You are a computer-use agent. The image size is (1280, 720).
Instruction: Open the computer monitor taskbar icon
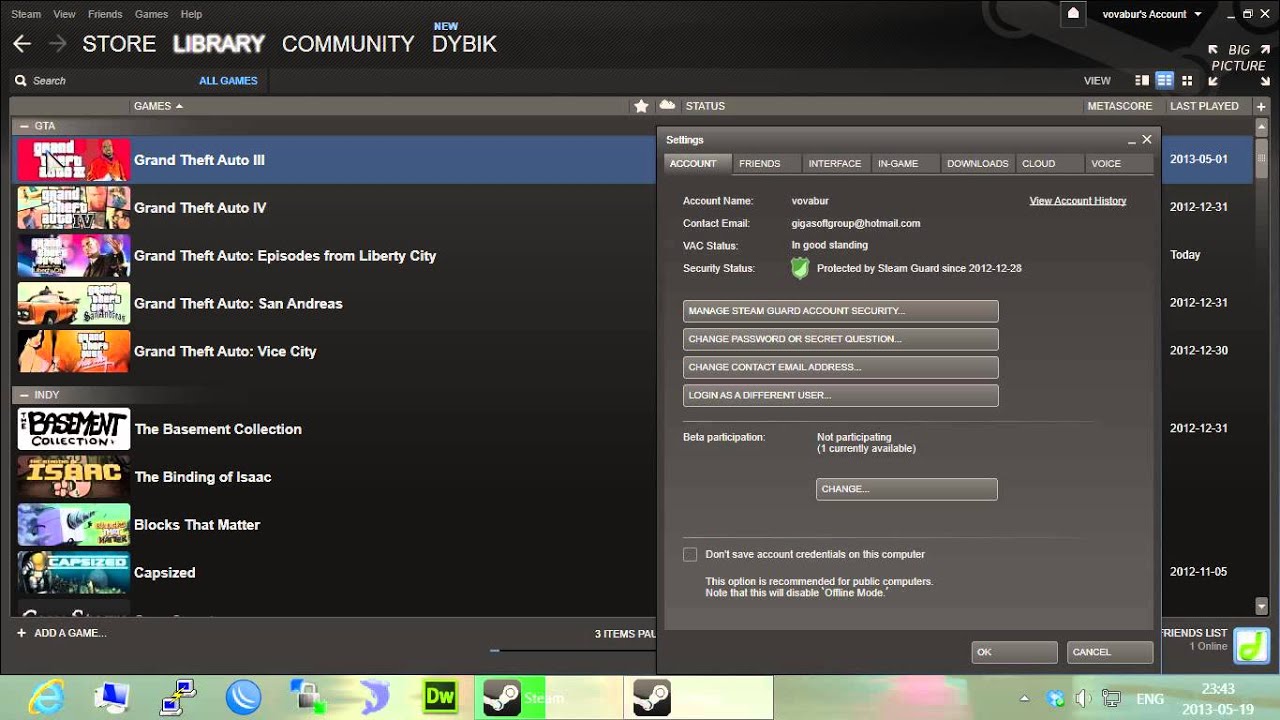point(112,697)
